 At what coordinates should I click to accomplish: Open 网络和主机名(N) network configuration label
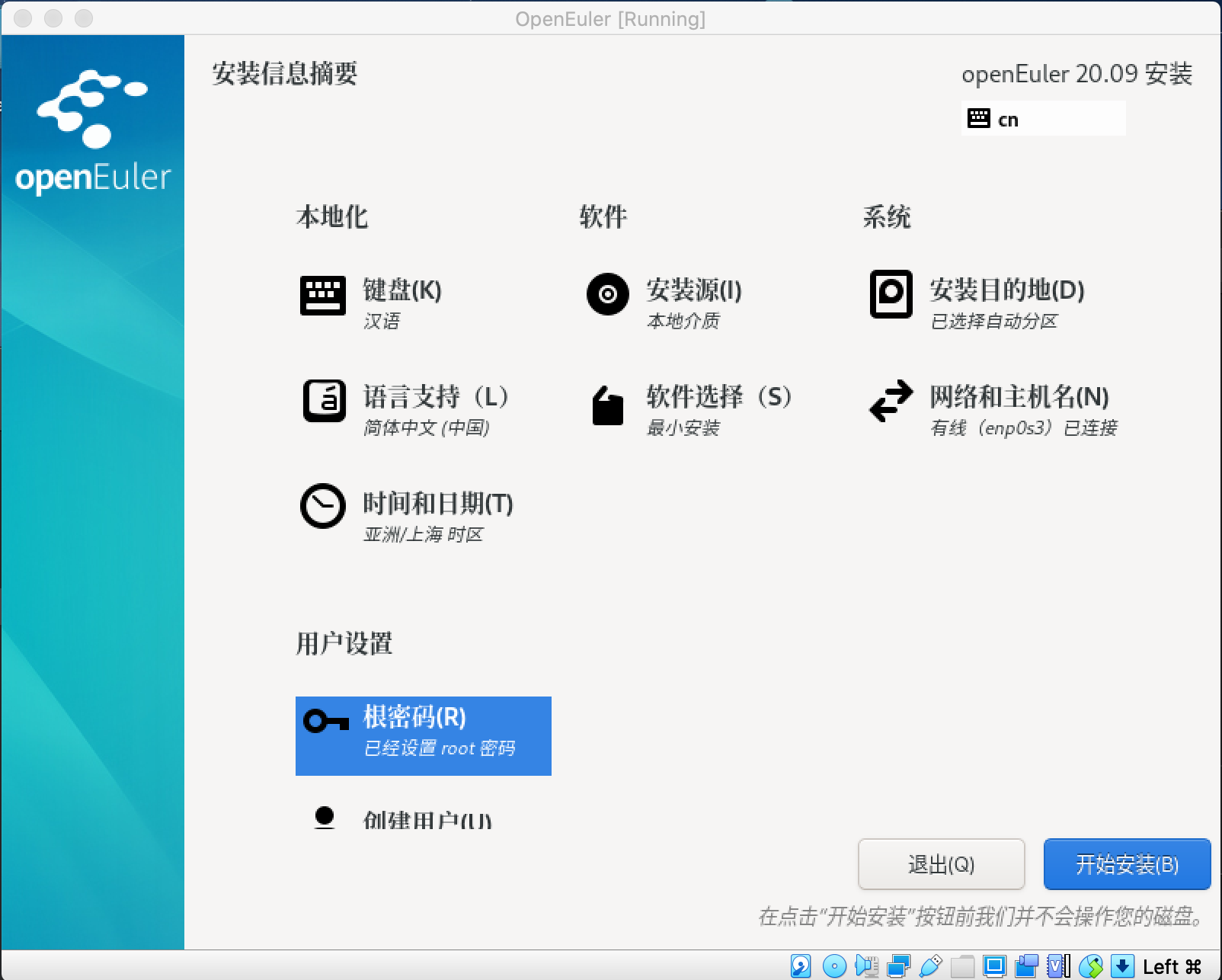pyautogui.click(x=1019, y=397)
